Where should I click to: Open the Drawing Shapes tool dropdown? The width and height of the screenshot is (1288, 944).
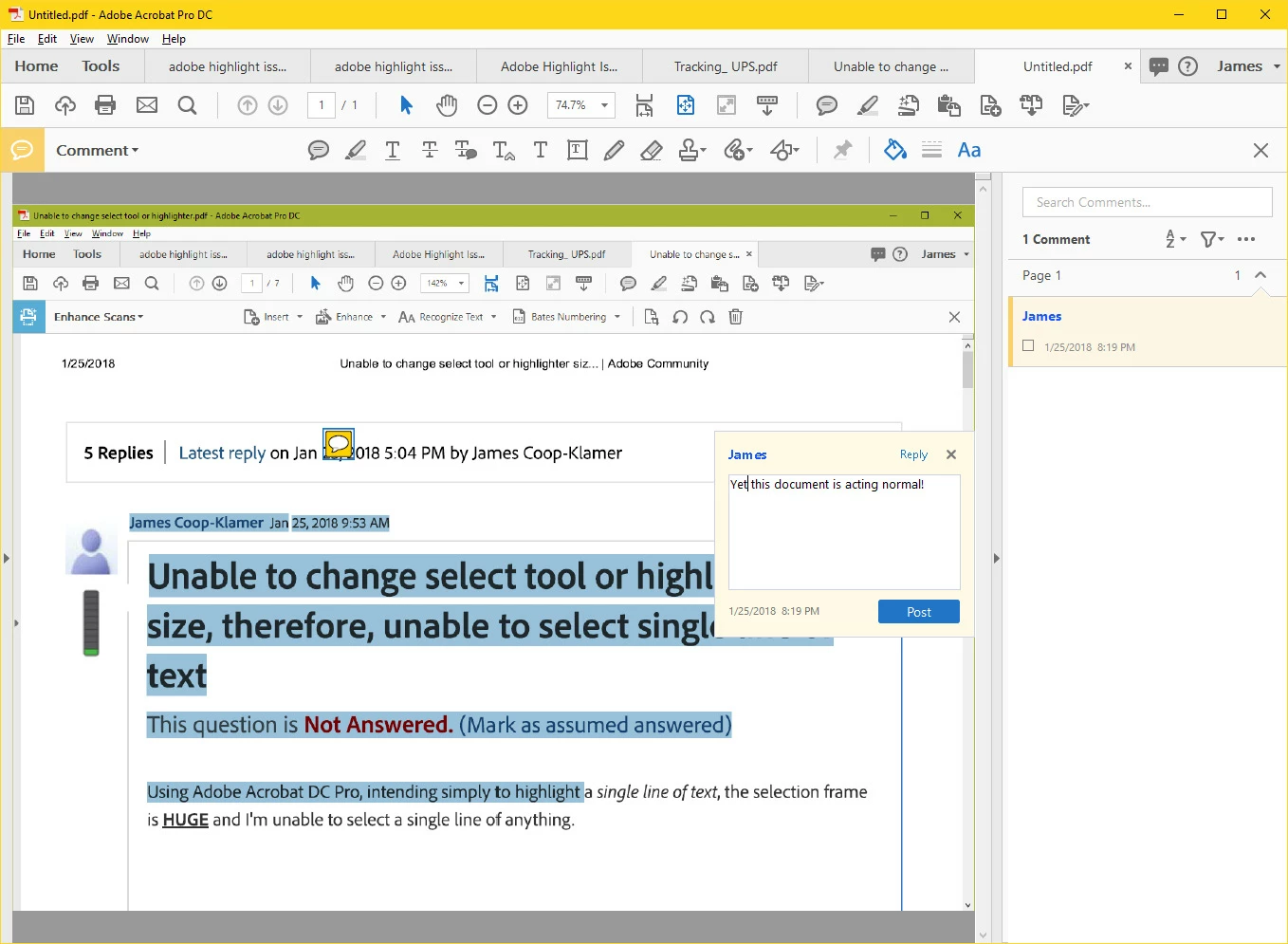[784, 150]
